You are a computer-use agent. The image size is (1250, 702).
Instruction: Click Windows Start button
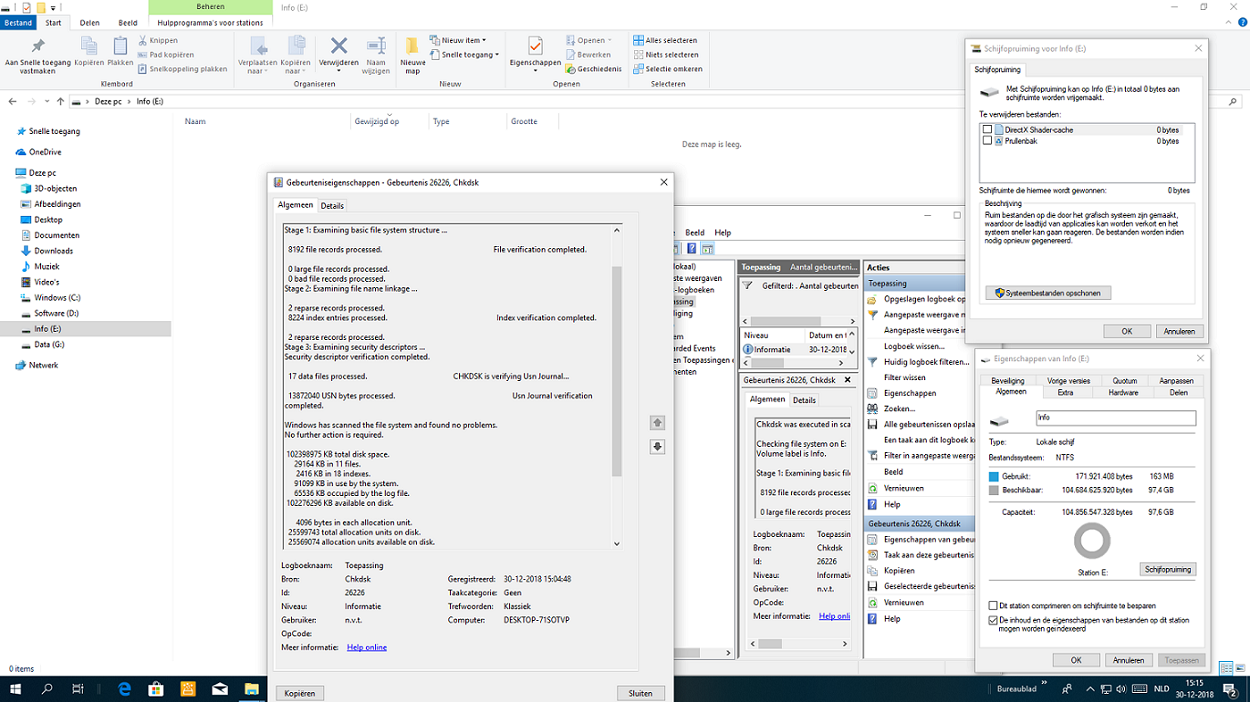pos(16,690)
